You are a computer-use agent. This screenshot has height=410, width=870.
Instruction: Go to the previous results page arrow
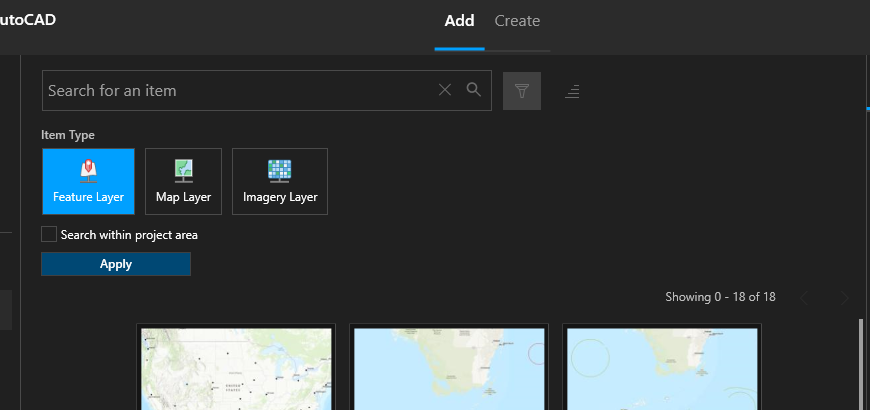pos(804,298)
